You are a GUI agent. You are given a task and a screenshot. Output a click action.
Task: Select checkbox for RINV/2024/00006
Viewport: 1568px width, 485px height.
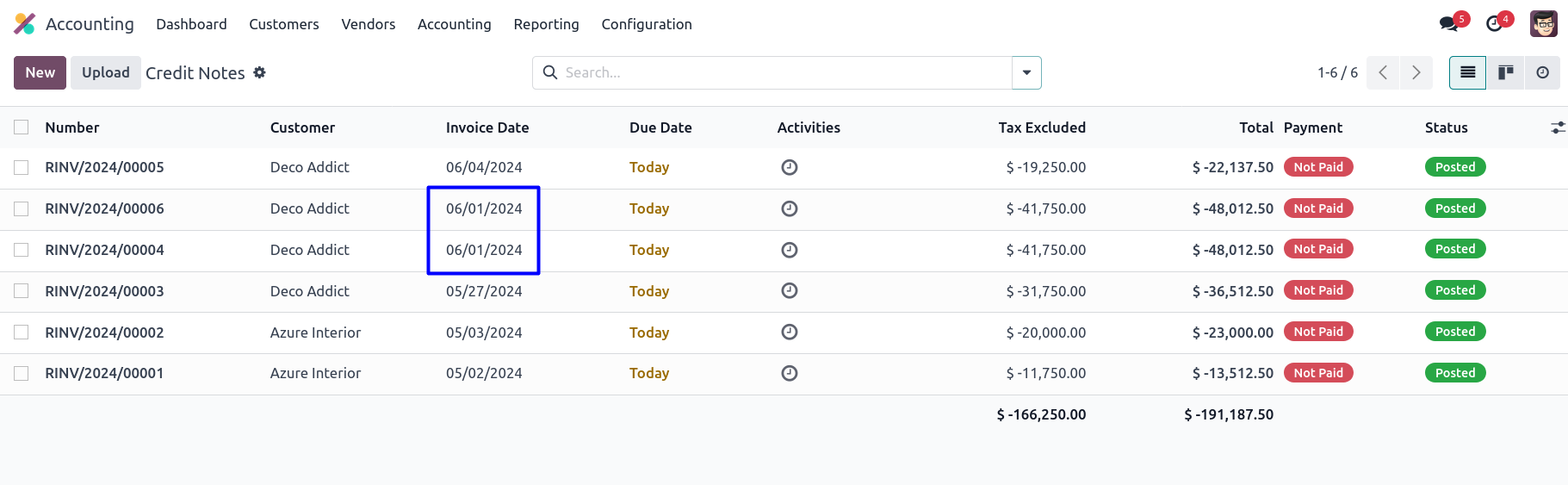pyautogui.click(x=22, y=208)
